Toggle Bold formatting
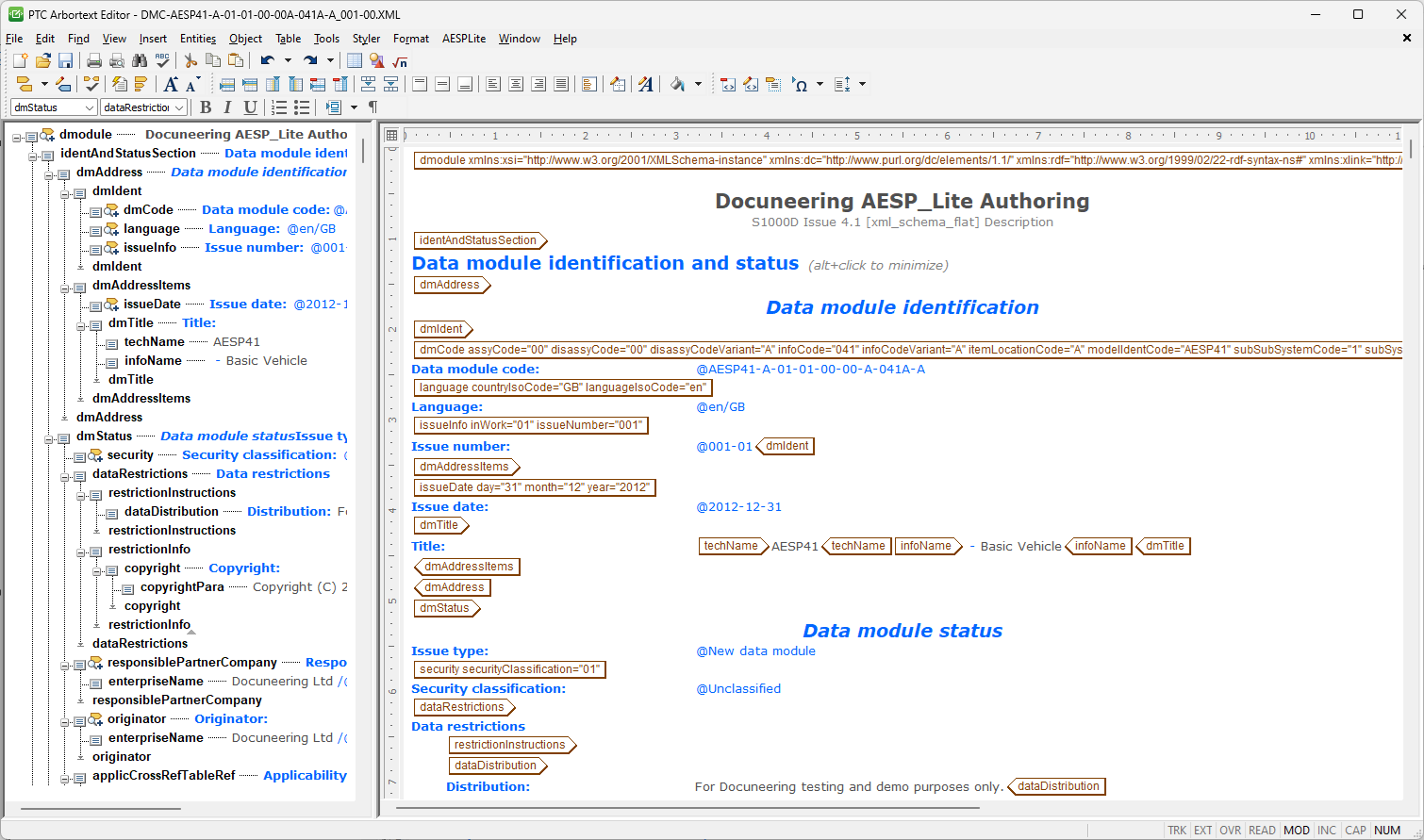1424x840 pixels. 206,107
